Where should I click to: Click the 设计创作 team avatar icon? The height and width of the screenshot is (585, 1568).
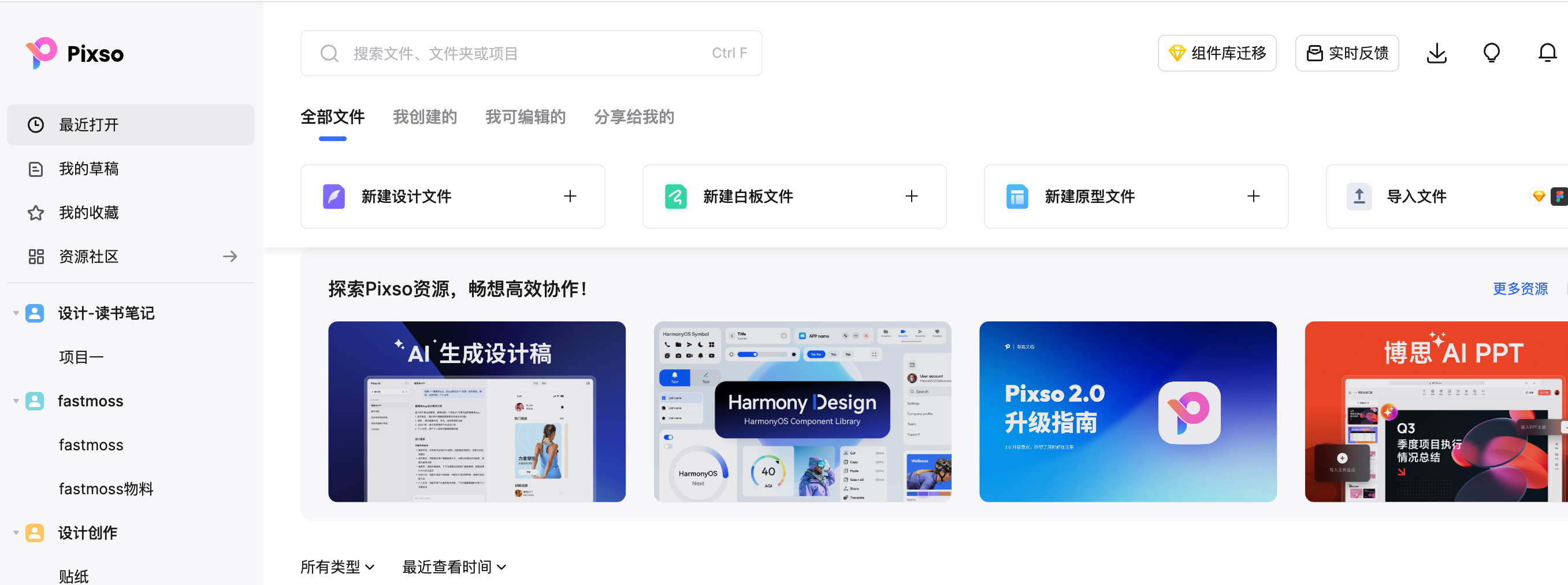35,532
